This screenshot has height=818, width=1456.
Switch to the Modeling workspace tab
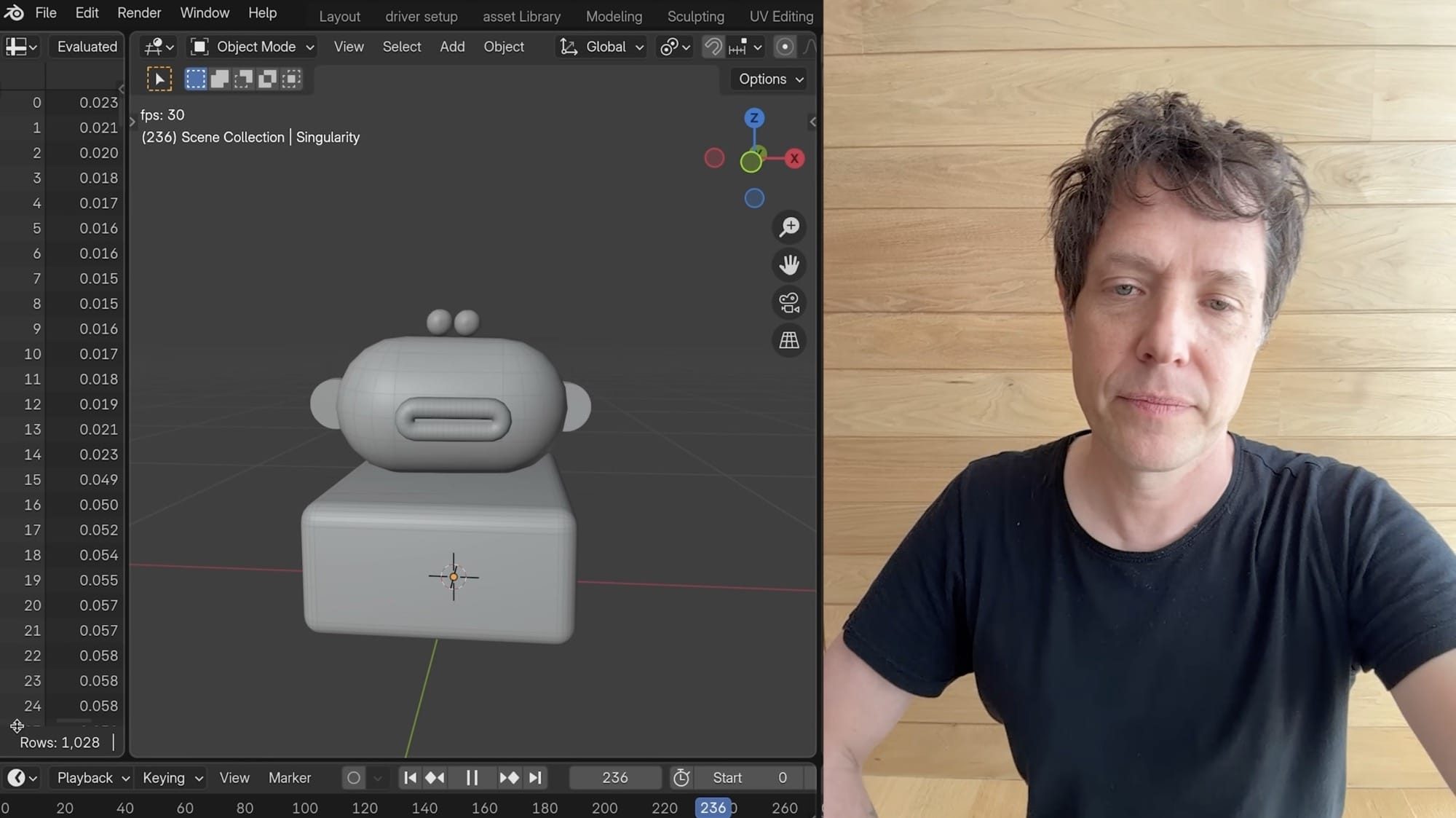(x=614, y=16)
